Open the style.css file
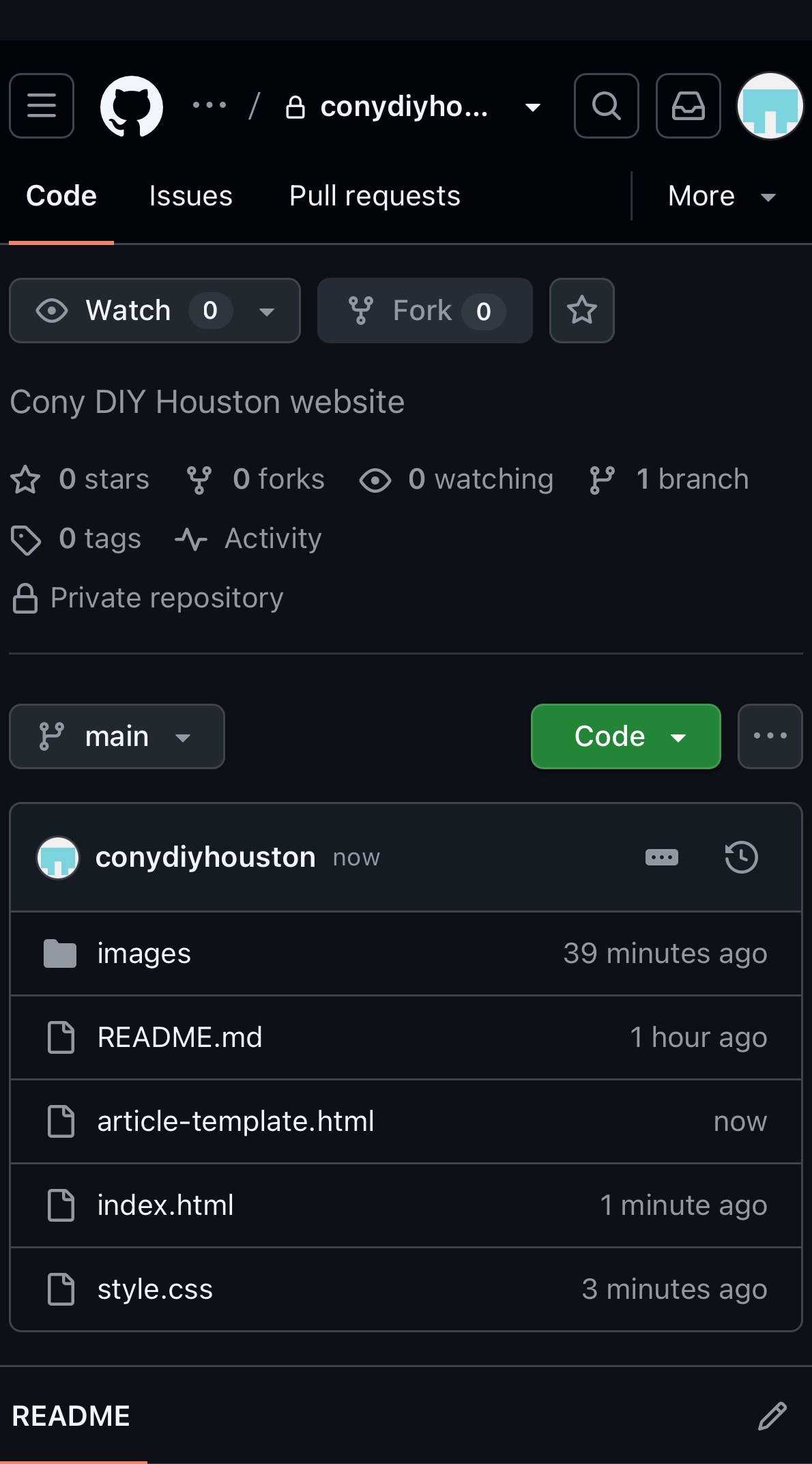This screenshot has width=812, height=1464. coord(156,1289)
